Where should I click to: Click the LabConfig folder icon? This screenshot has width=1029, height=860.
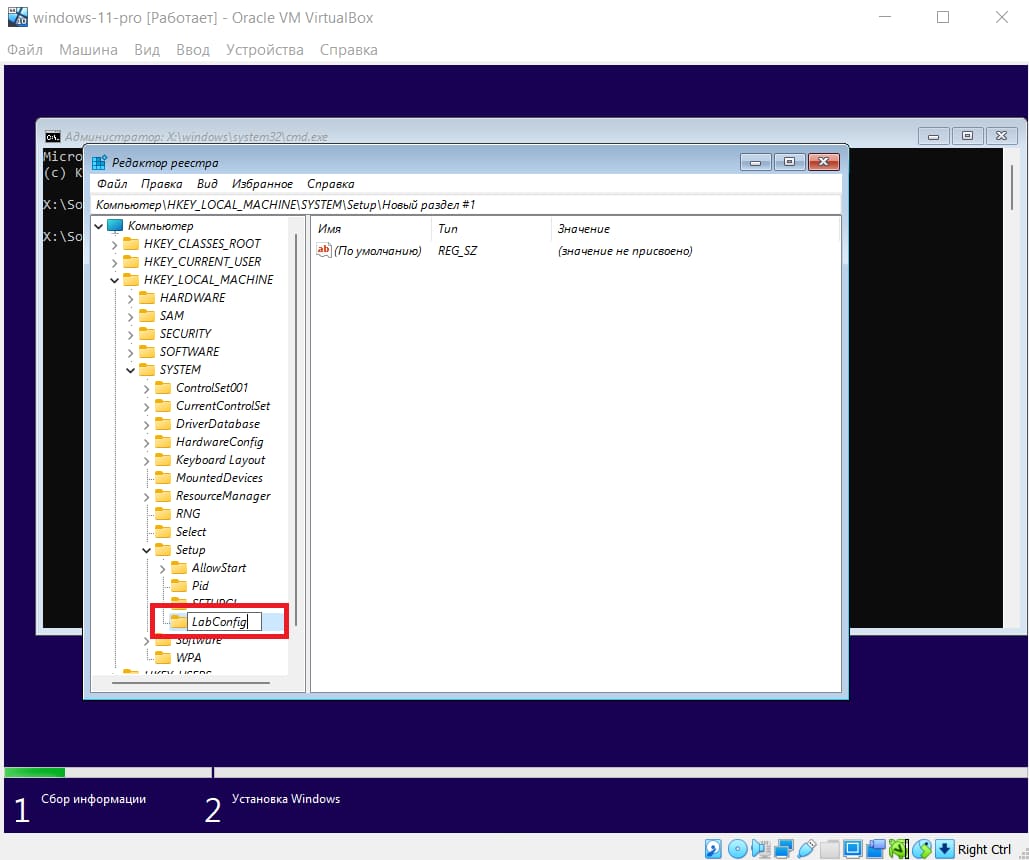[178, 621]
